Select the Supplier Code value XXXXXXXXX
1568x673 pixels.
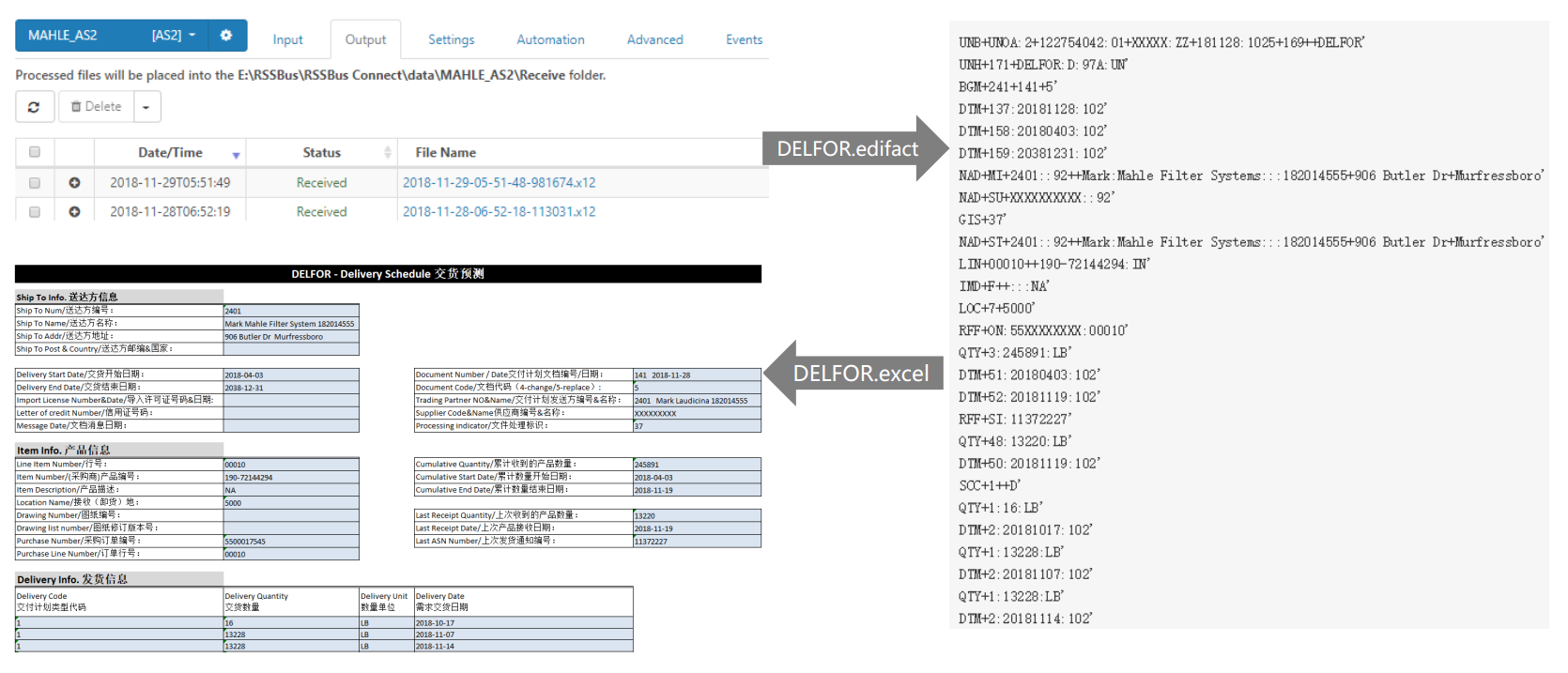coord(697,413)
